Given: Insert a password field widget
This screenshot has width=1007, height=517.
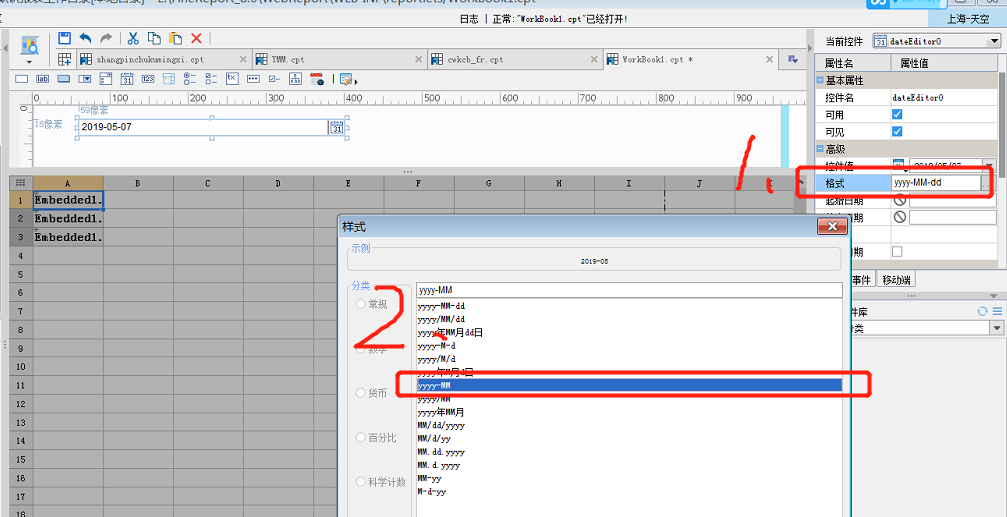Looking at the screenshot, I should pos(253,79).
